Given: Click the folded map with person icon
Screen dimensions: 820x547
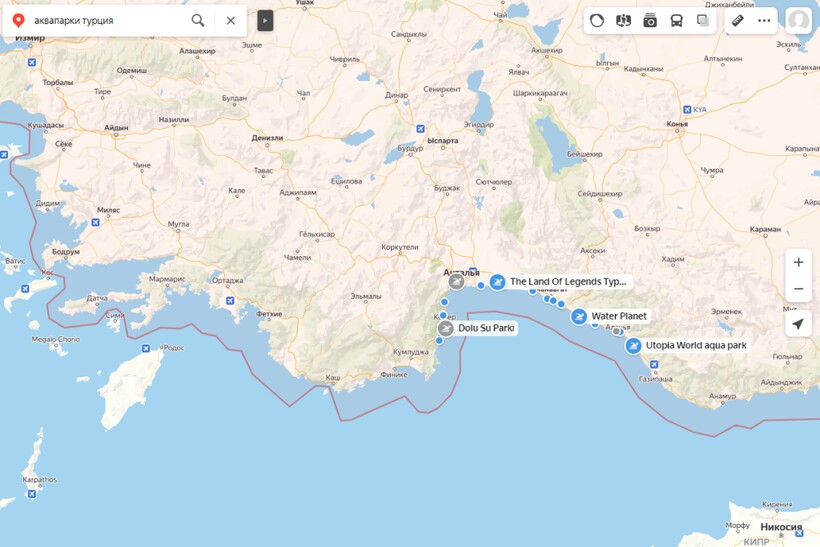Looking at the screenshot, I should [623, 20].
